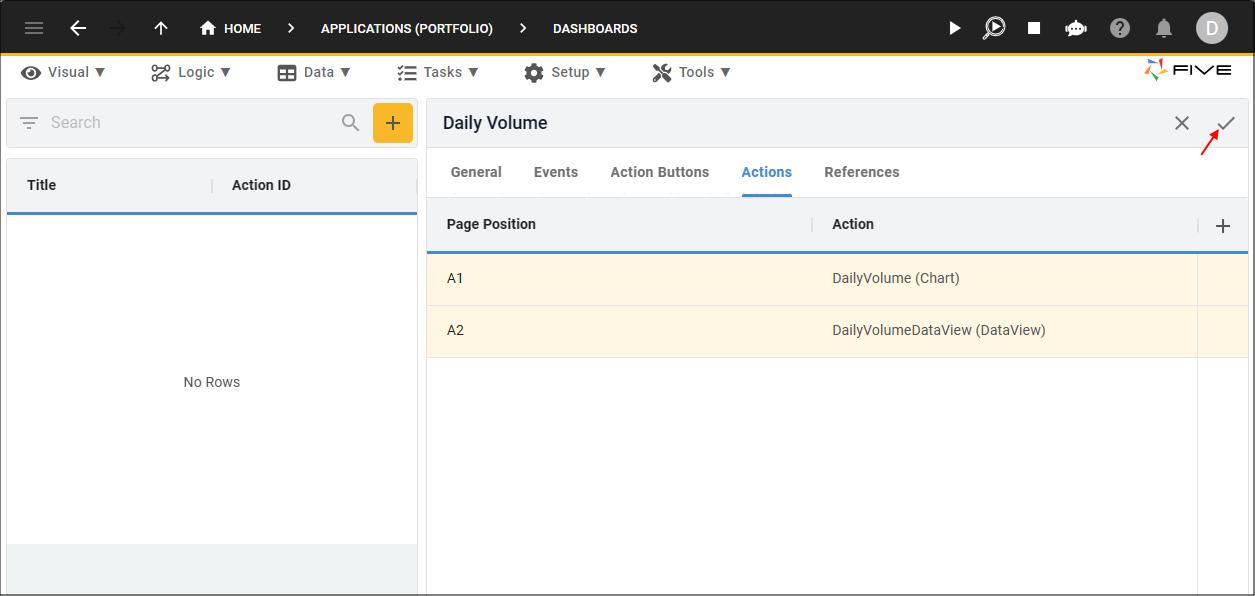Run with inspector using the magnifier play icon
This screenshot has height=596, width=1255.
(994, 28)
